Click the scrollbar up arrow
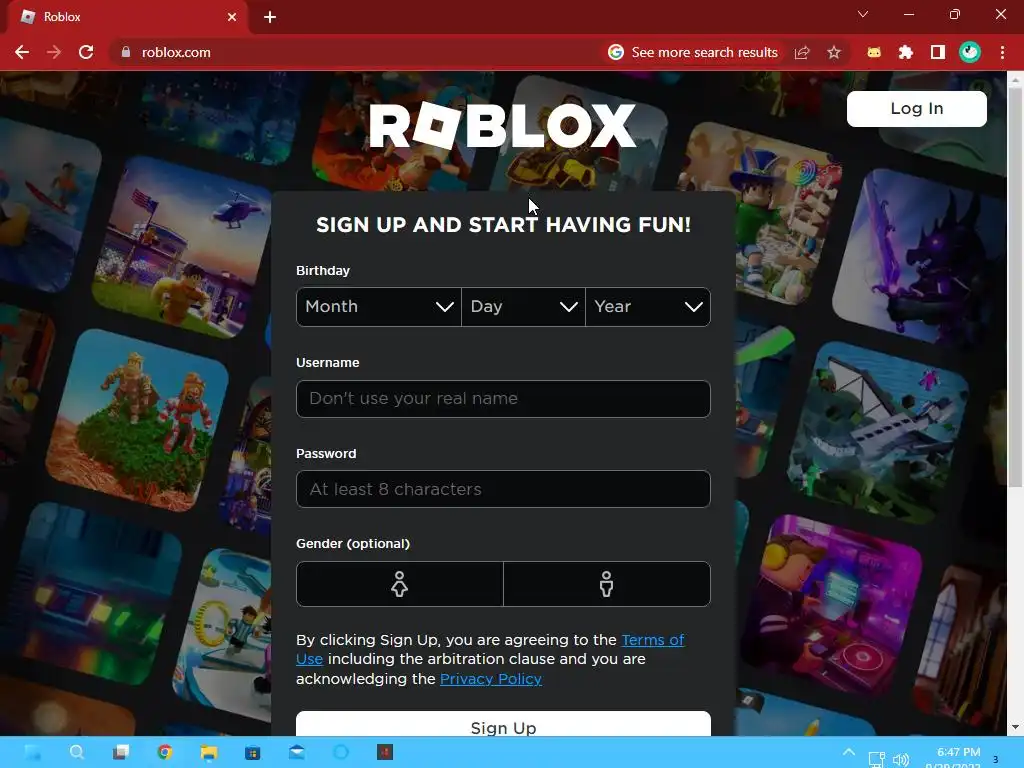Viewport: 1024px width, 768px height. [x=1015, y=80]
